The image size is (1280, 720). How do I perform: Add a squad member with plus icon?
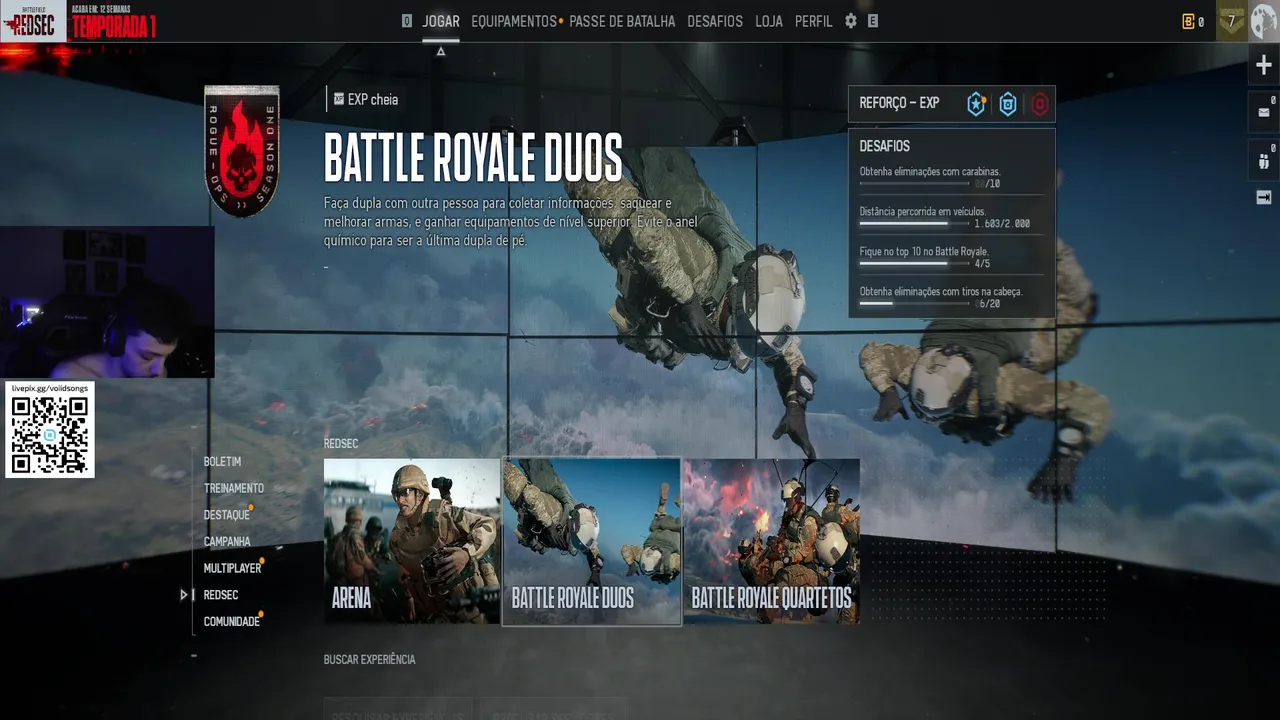(1264, 66)
